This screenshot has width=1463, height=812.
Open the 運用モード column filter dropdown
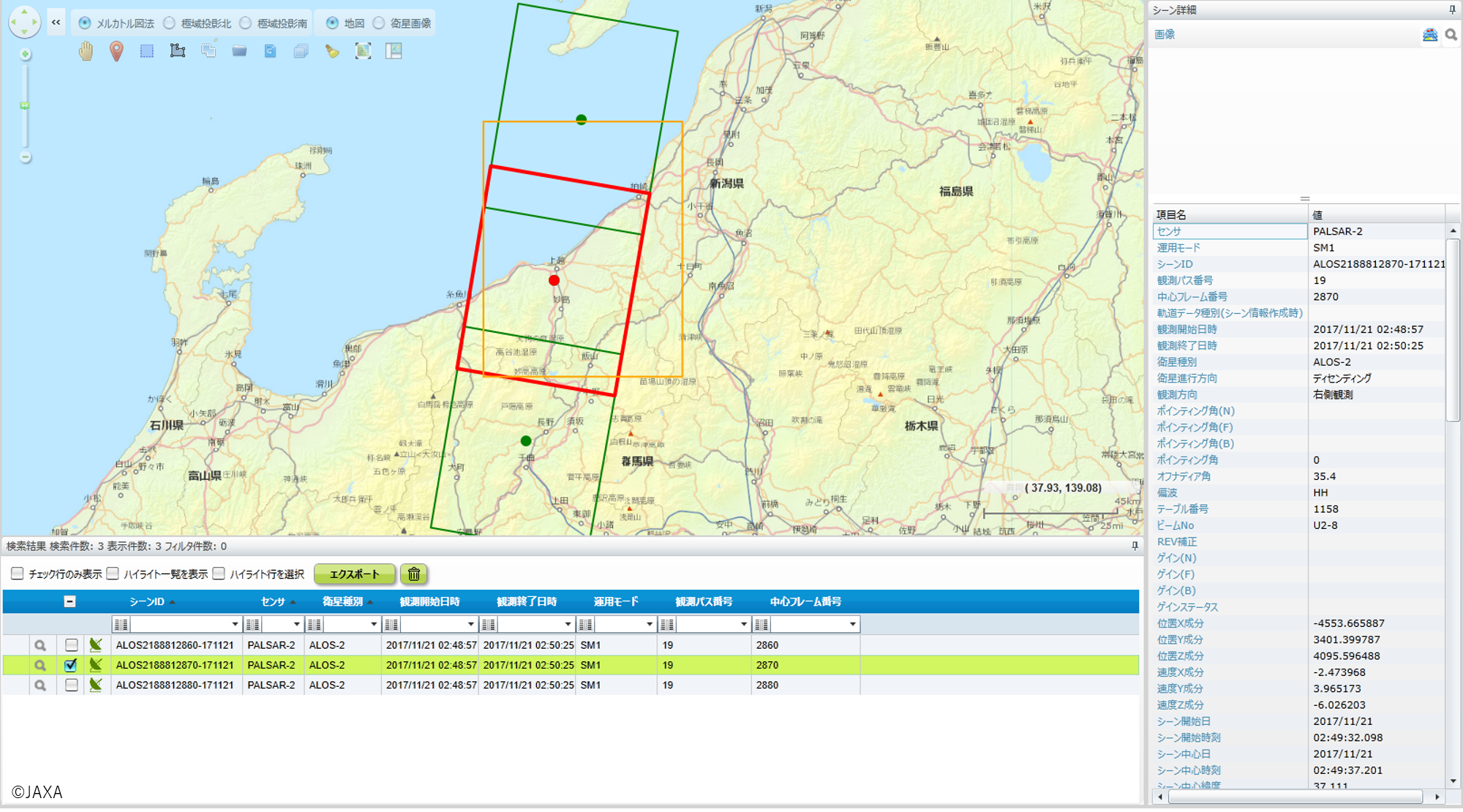[x=649, y=624]
